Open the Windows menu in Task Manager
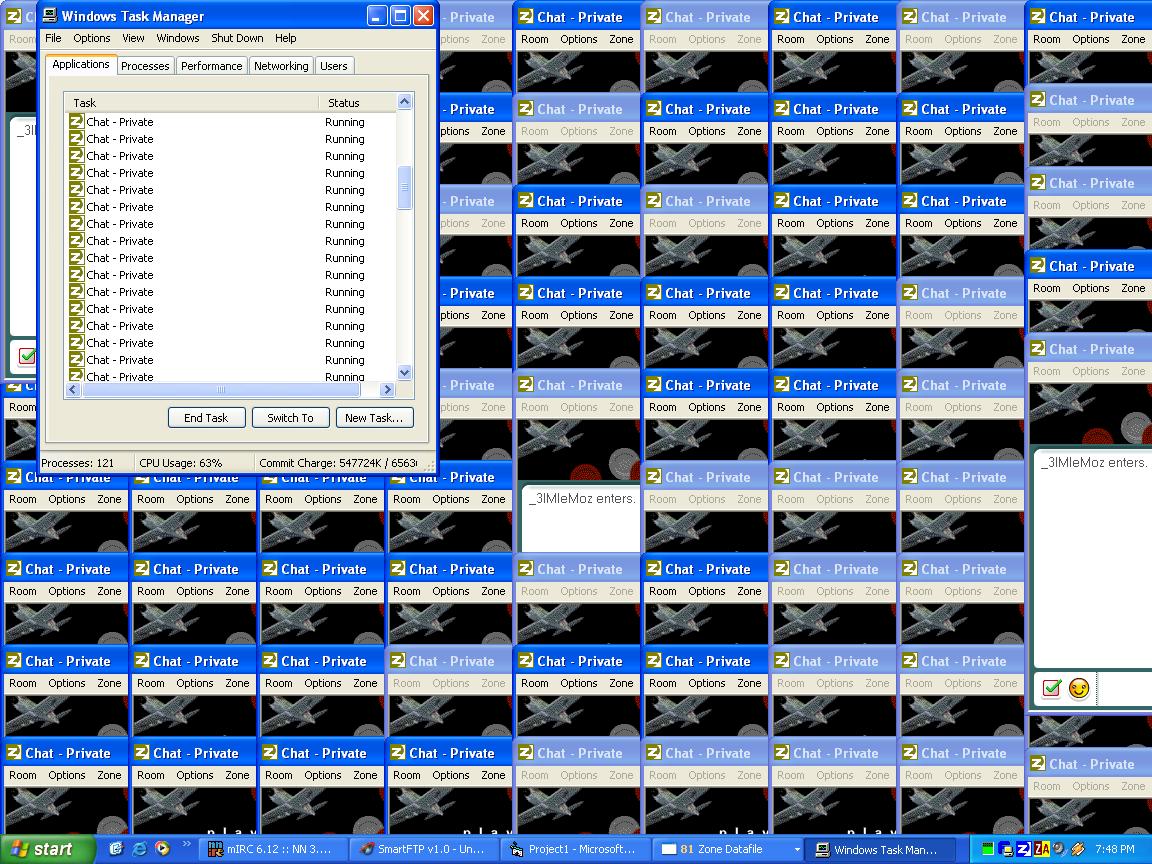Viewport: 1152px width, 864px height. coord(178,38)
